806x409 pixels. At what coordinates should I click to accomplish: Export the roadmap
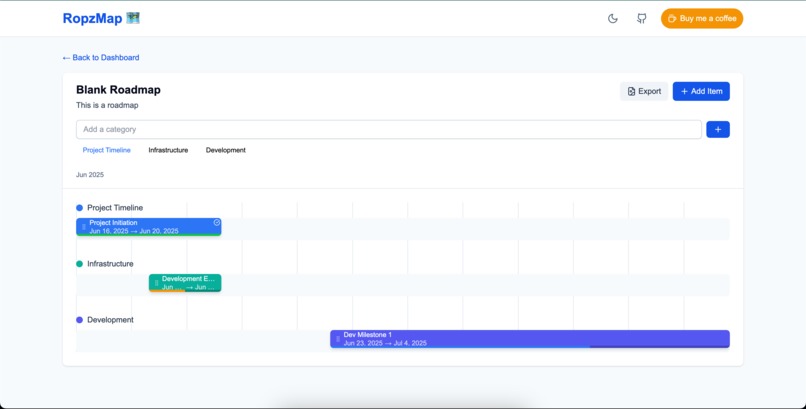click(x=644, y=91)
